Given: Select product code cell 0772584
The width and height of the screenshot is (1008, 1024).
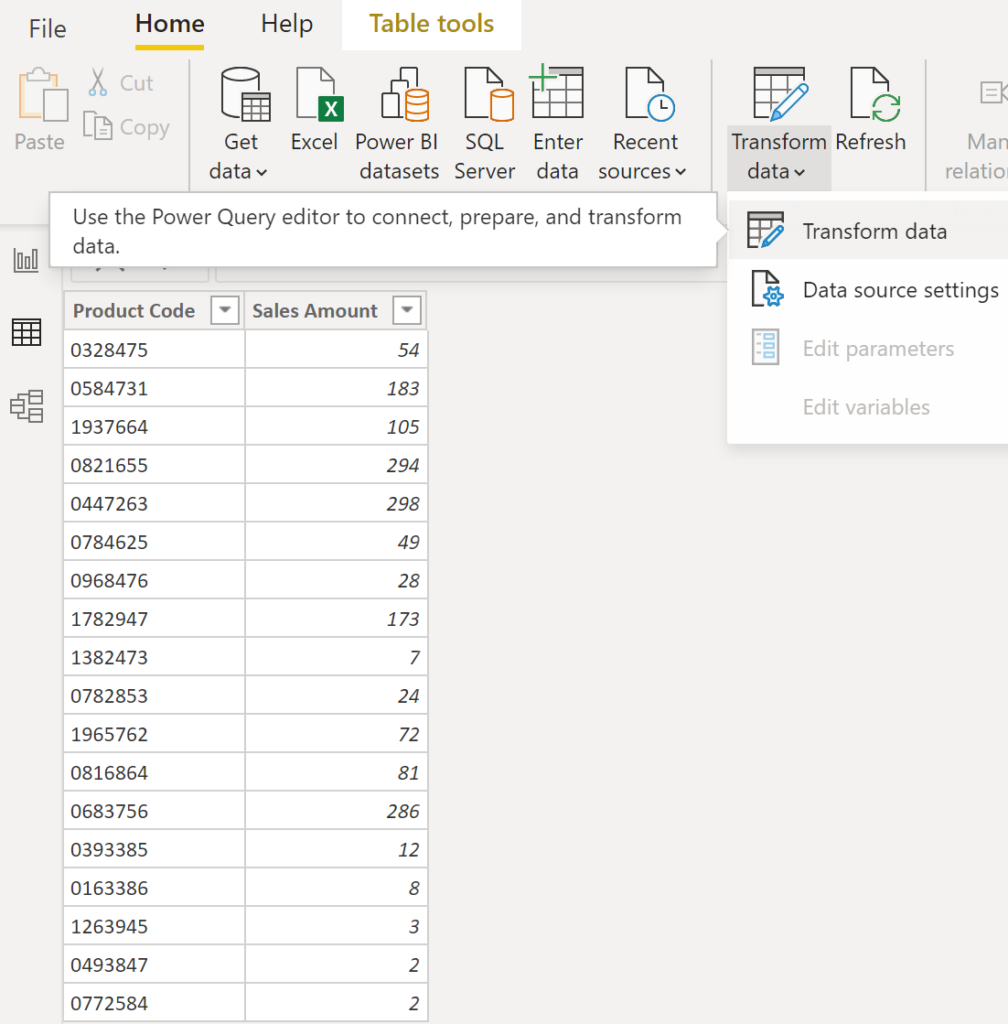Looking at the screenshot, I should pos(154,1004).
